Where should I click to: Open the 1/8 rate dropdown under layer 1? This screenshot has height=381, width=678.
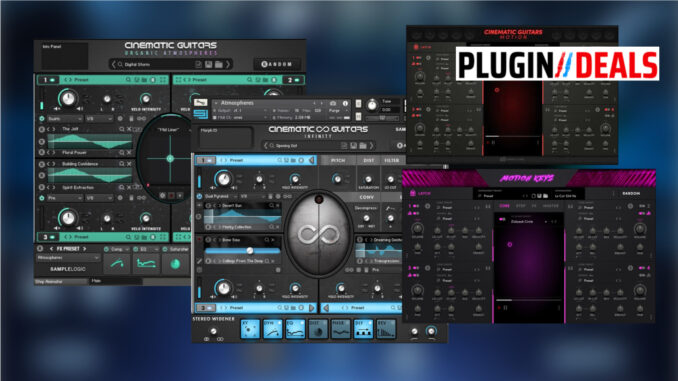pos(99,118)
